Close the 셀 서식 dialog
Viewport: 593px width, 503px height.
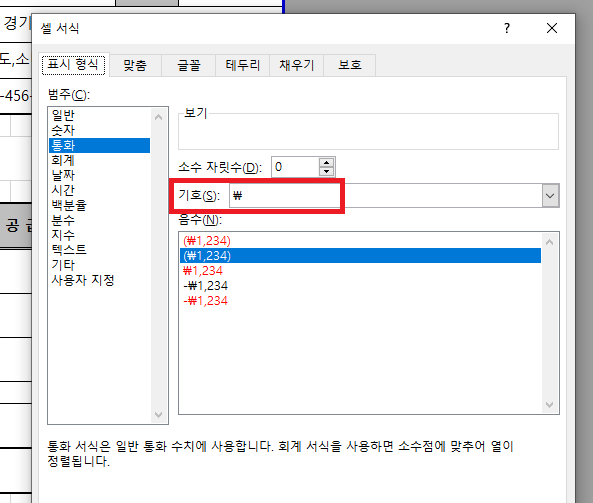[552, 28]
